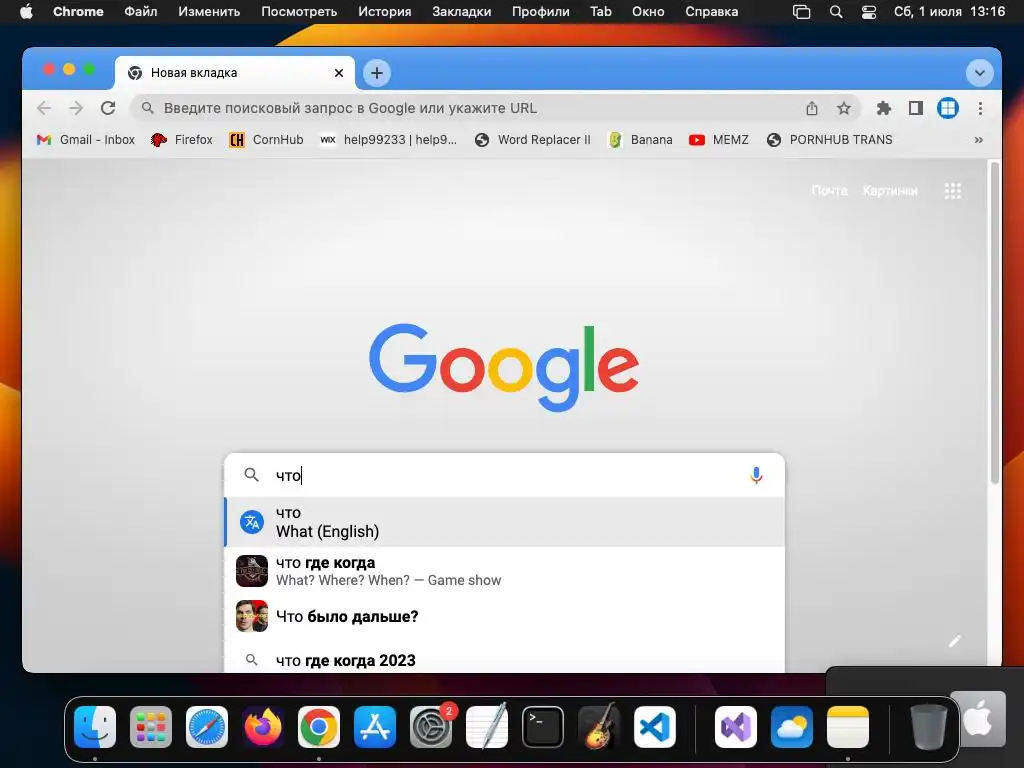This screenshot has width=1024, height=768.
Task: Close the Новая вкладка tab
Action: pos(339,73)
